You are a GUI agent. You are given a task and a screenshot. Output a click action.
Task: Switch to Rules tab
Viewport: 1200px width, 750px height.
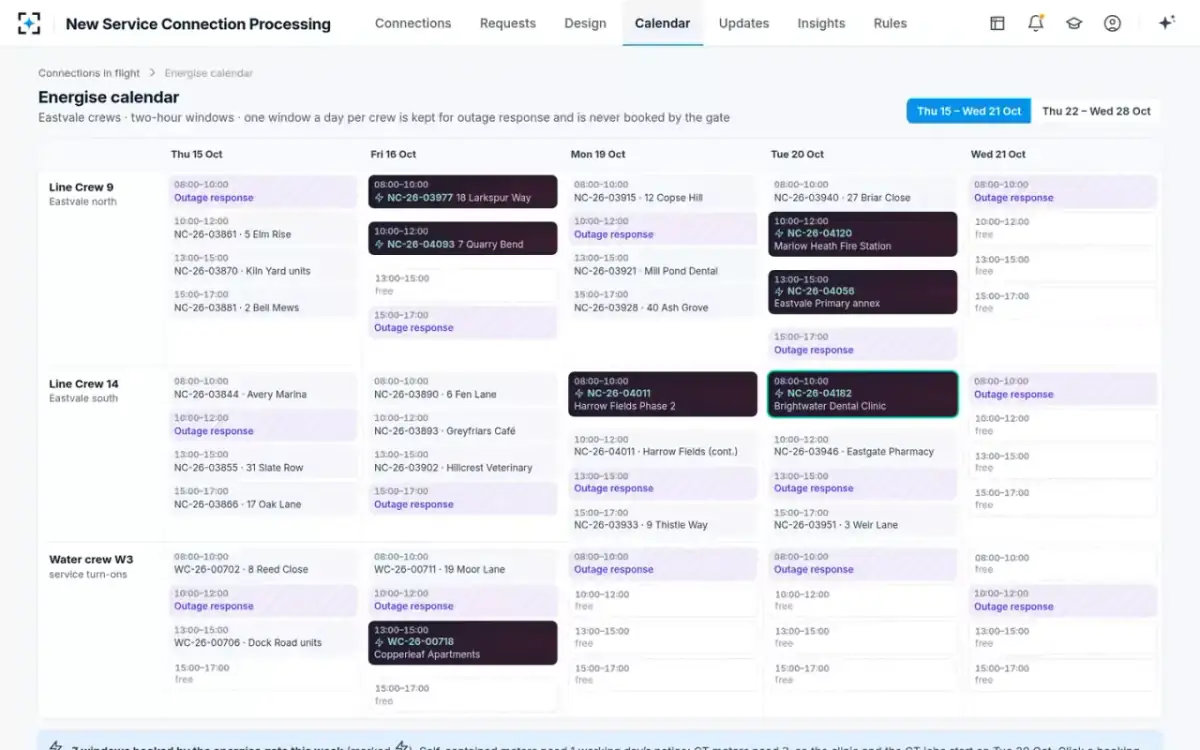(x=890, y=23)
